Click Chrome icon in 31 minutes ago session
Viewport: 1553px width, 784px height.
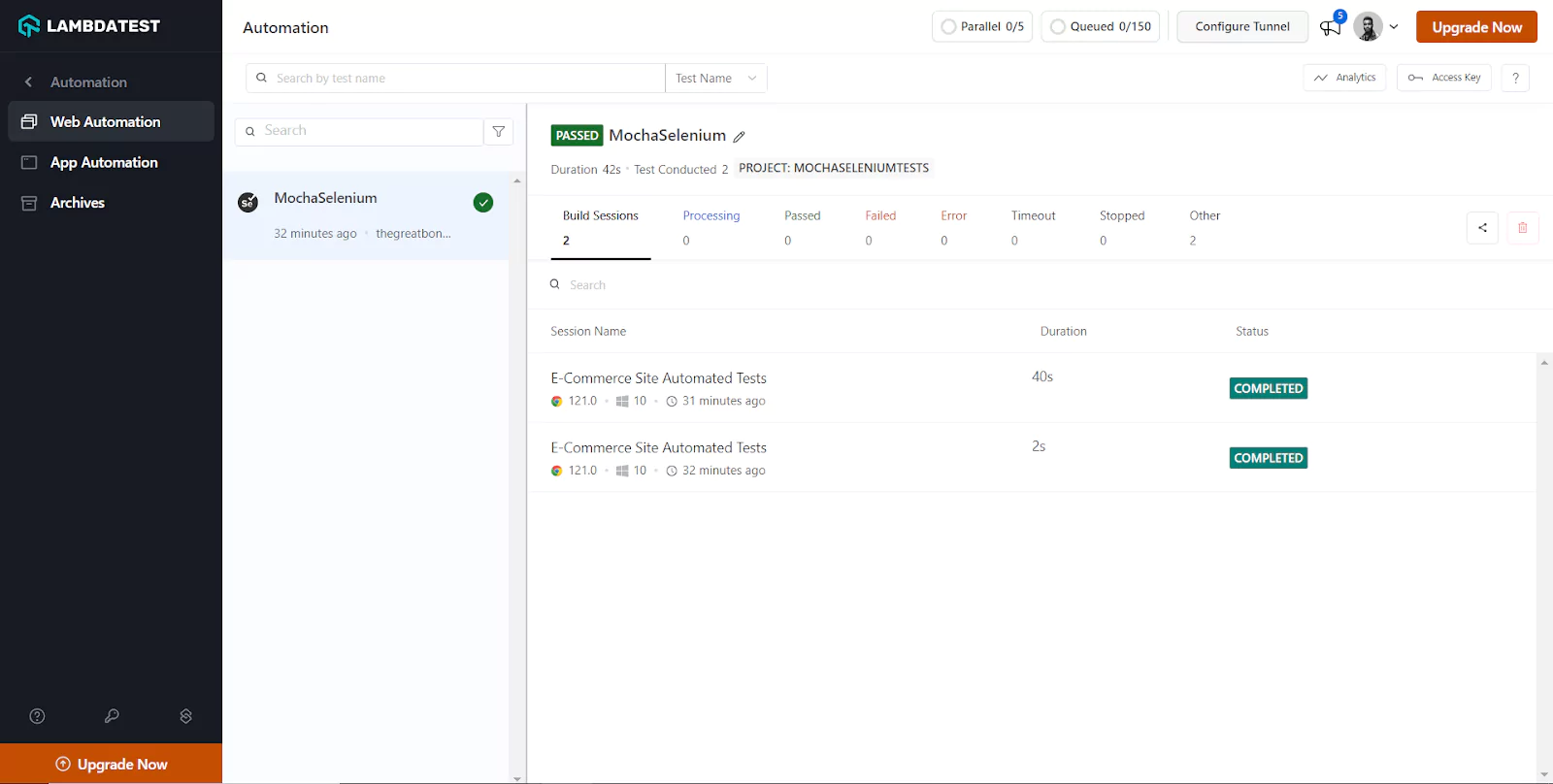click(x=556, y=401)
